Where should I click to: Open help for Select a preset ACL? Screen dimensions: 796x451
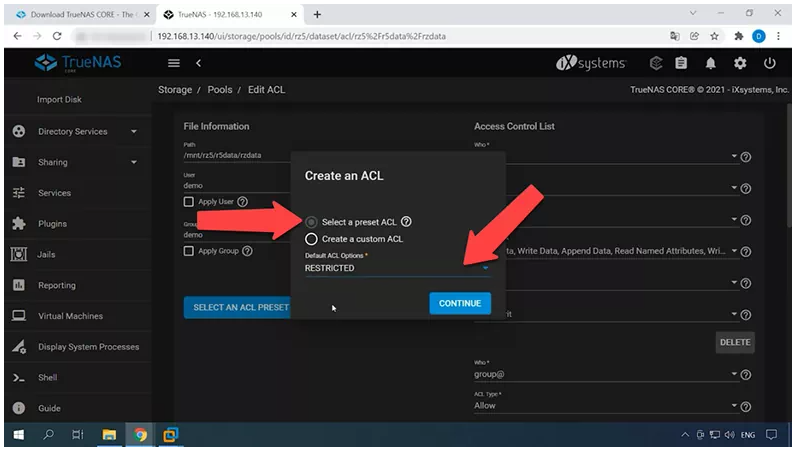click(x=406, y=221)
